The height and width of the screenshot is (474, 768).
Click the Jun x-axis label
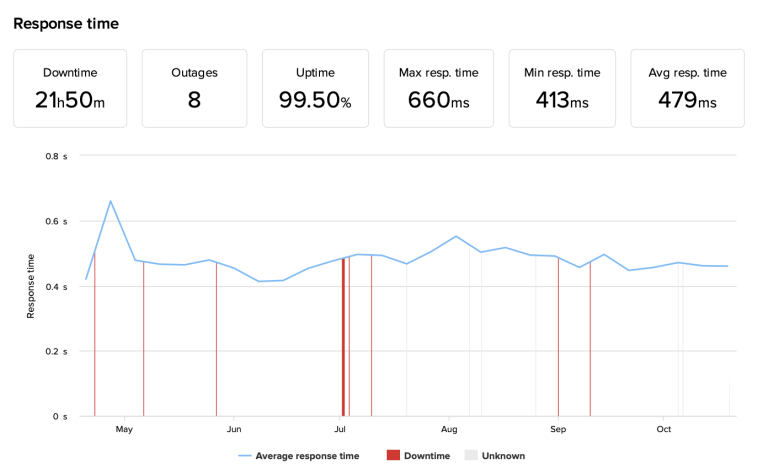(x=234, y=429)
